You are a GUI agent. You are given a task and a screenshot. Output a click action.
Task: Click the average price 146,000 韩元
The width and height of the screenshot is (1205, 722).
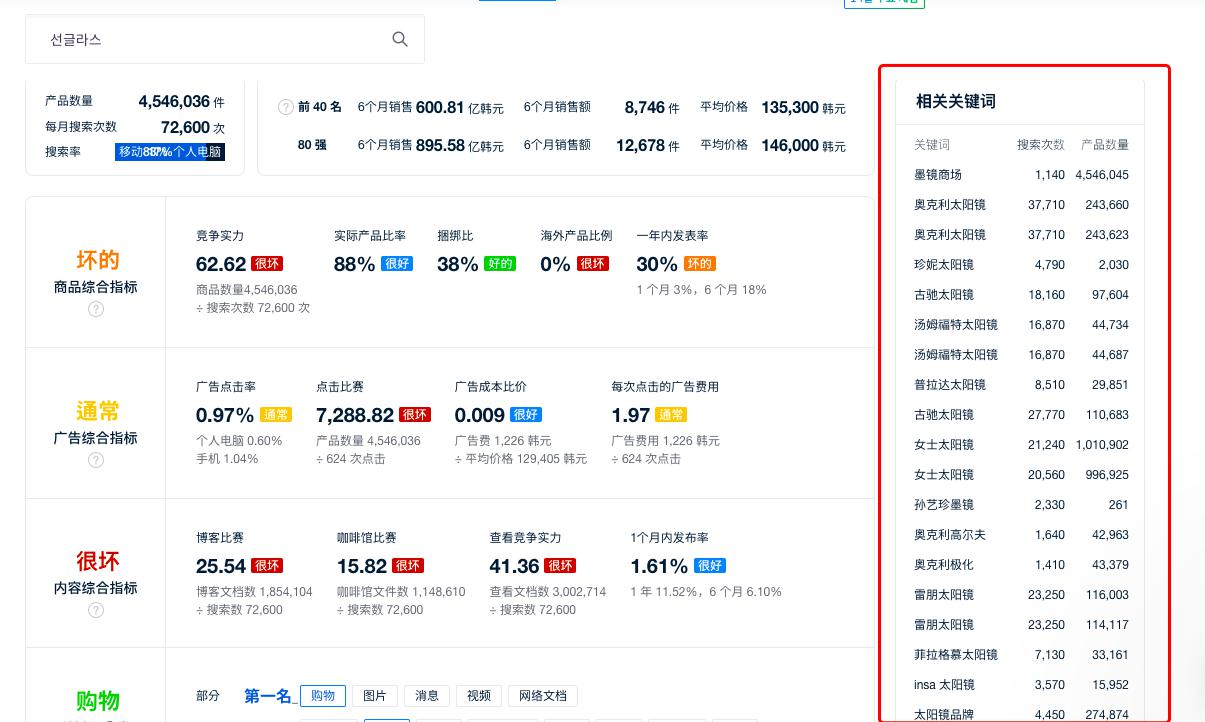point(803,145)
